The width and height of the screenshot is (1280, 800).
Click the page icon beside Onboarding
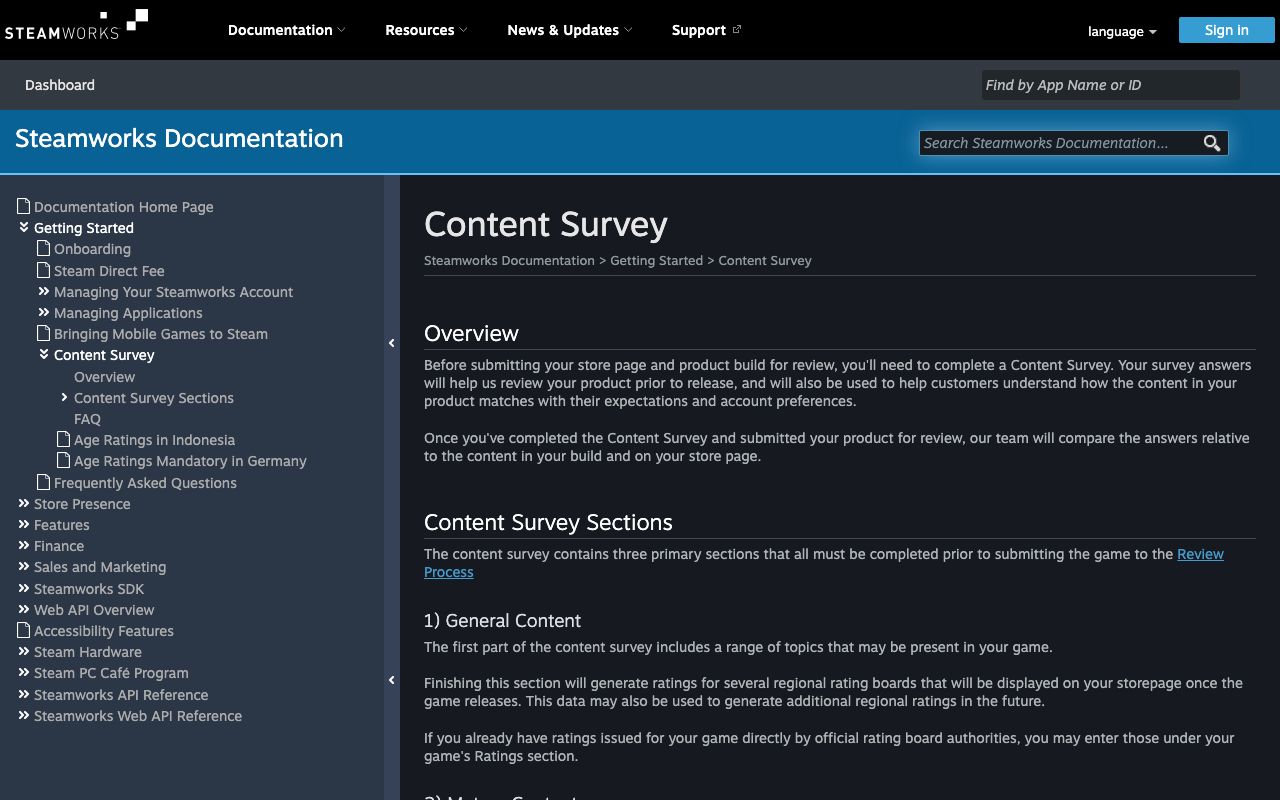(44, 248)
